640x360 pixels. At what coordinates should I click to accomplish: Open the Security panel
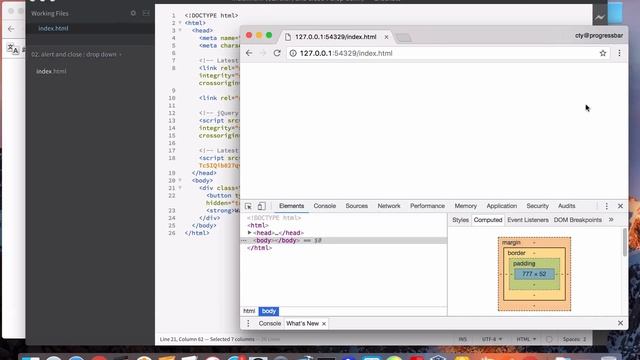(x=537, y=206)
